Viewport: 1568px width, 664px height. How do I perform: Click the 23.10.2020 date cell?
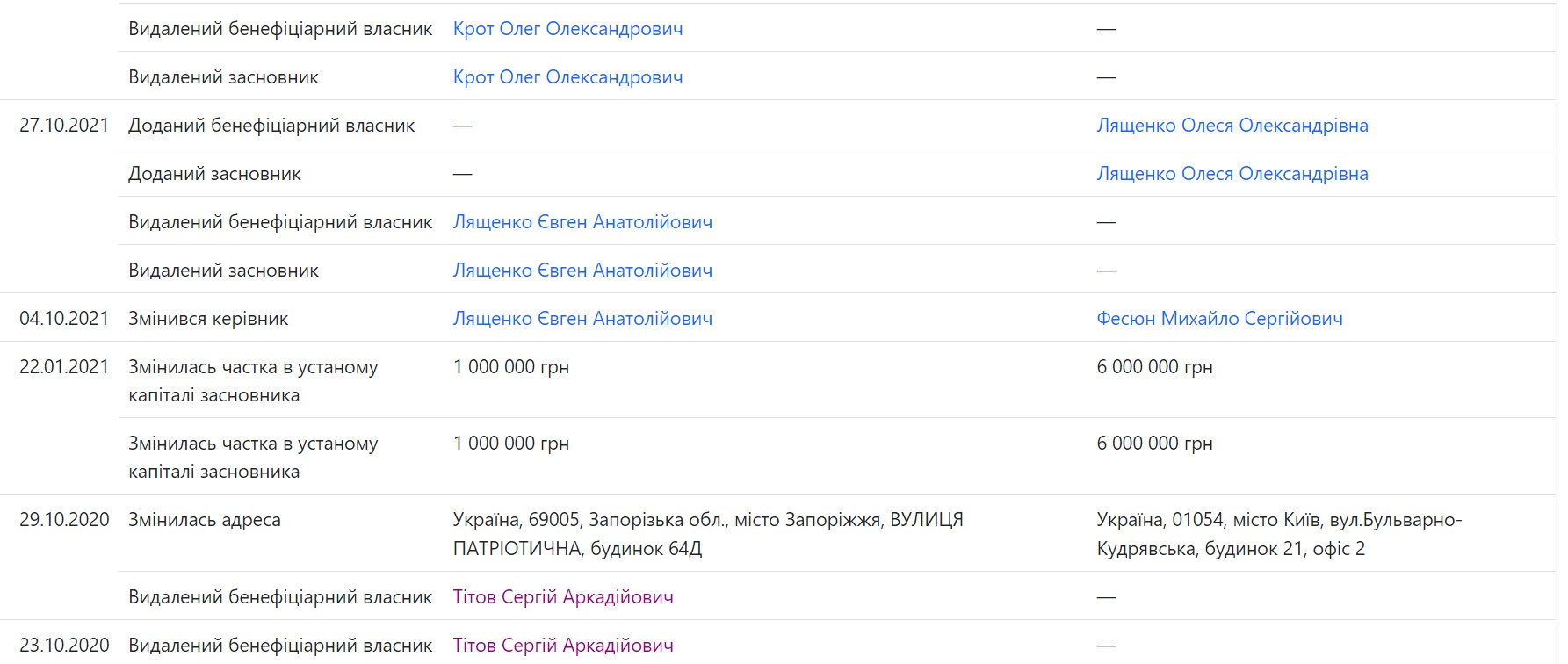pos(64,646)
